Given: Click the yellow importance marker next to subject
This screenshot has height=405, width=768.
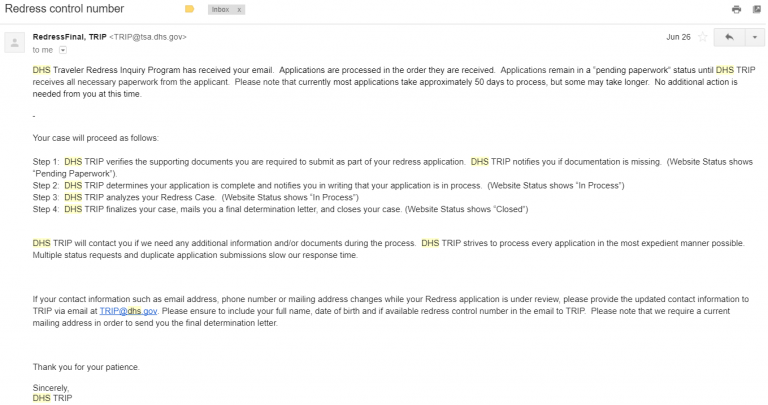Looking at the screenshot, I should [190, 9].
